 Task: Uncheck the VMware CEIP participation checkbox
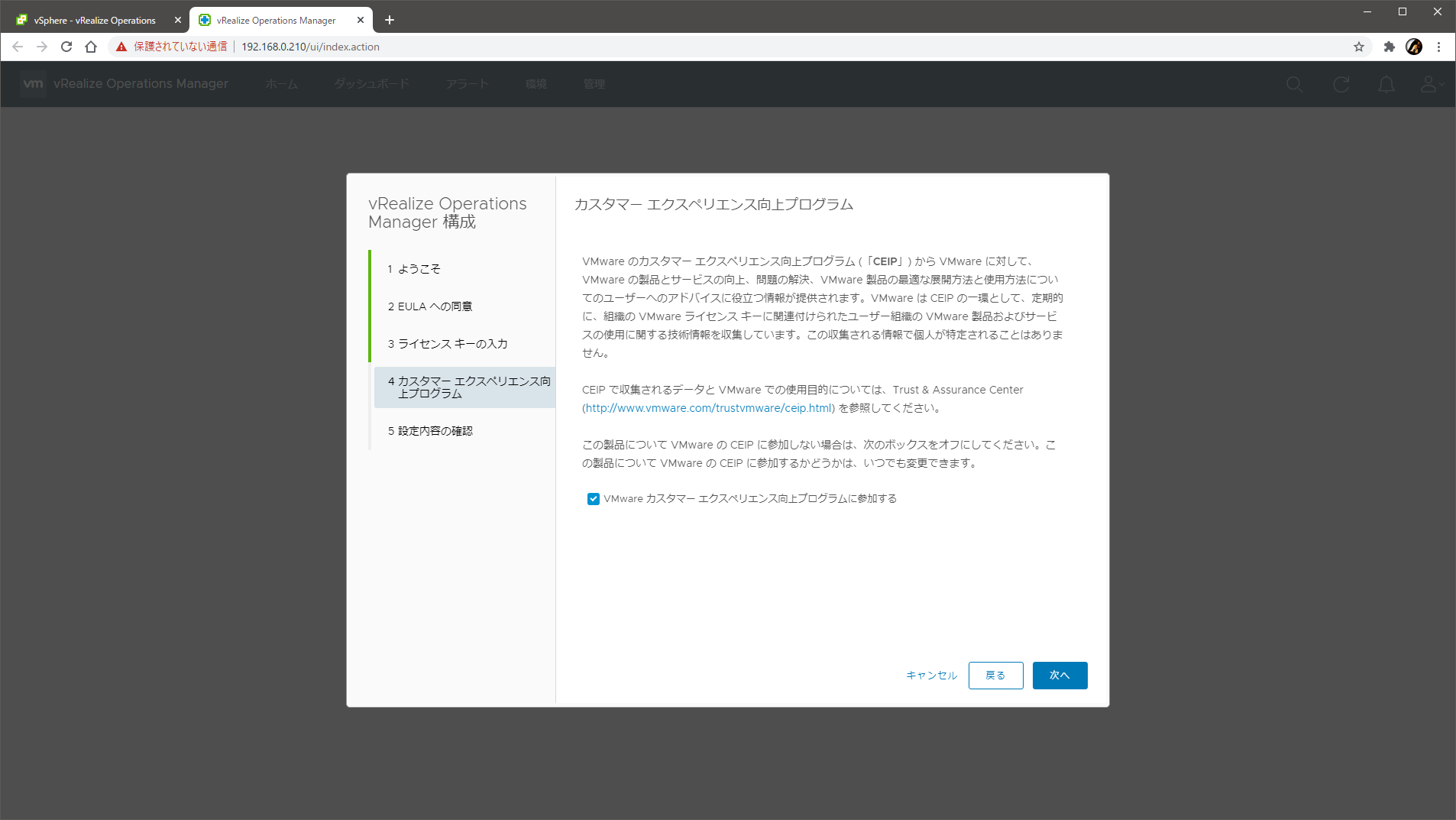tap(594, 499)
